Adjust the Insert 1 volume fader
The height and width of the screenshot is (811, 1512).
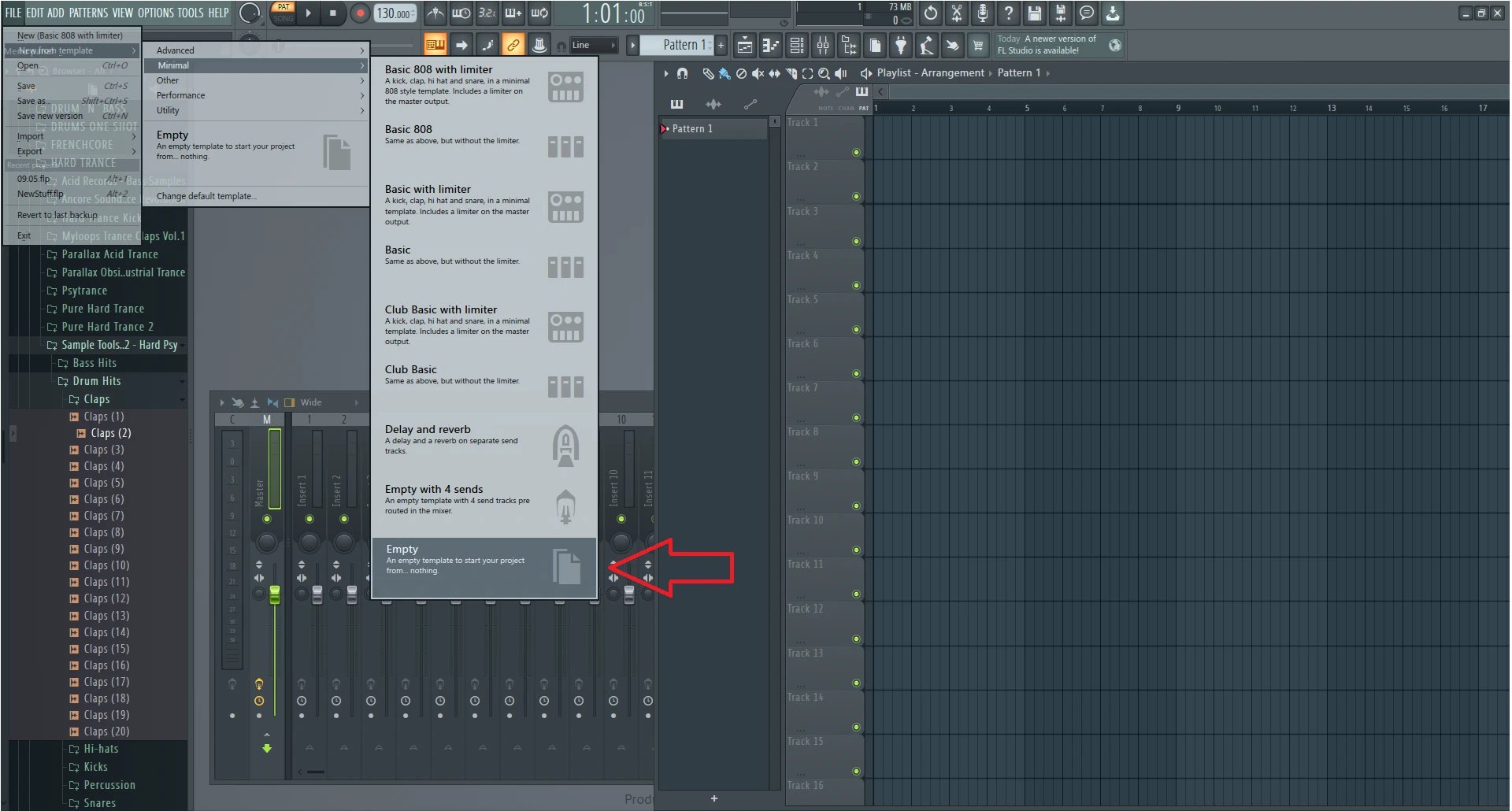click(317, 594)
